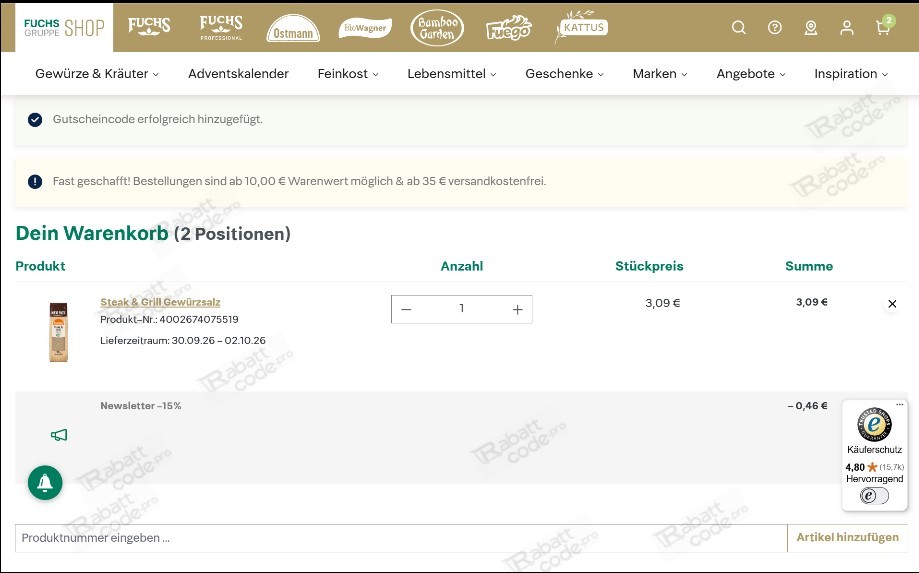Click the checkmark icon of Gutscheincode message
Viewport: 919px width, 573px height.
[35, 120]
